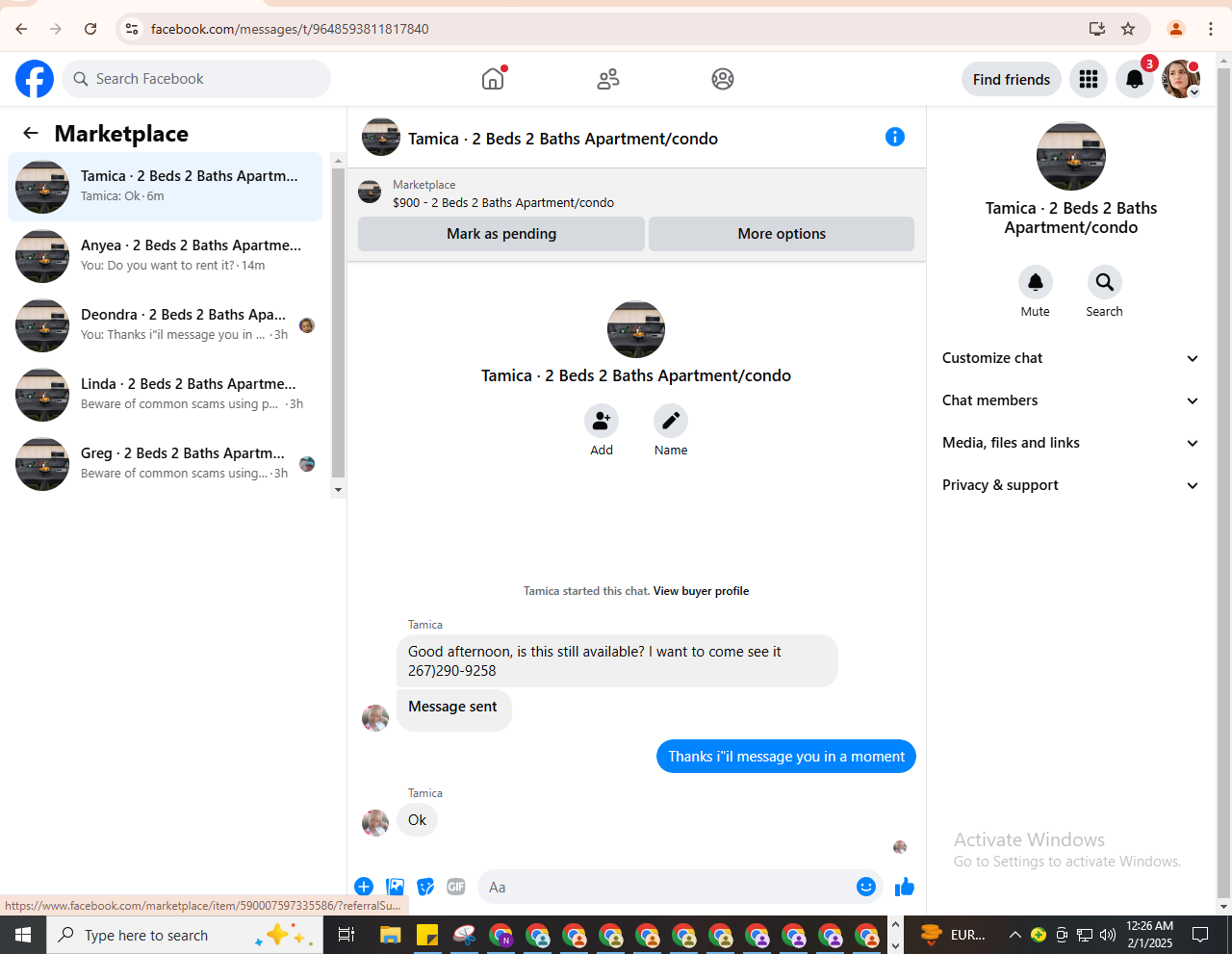Click the install app icon in address bar

click(1097, 29)
